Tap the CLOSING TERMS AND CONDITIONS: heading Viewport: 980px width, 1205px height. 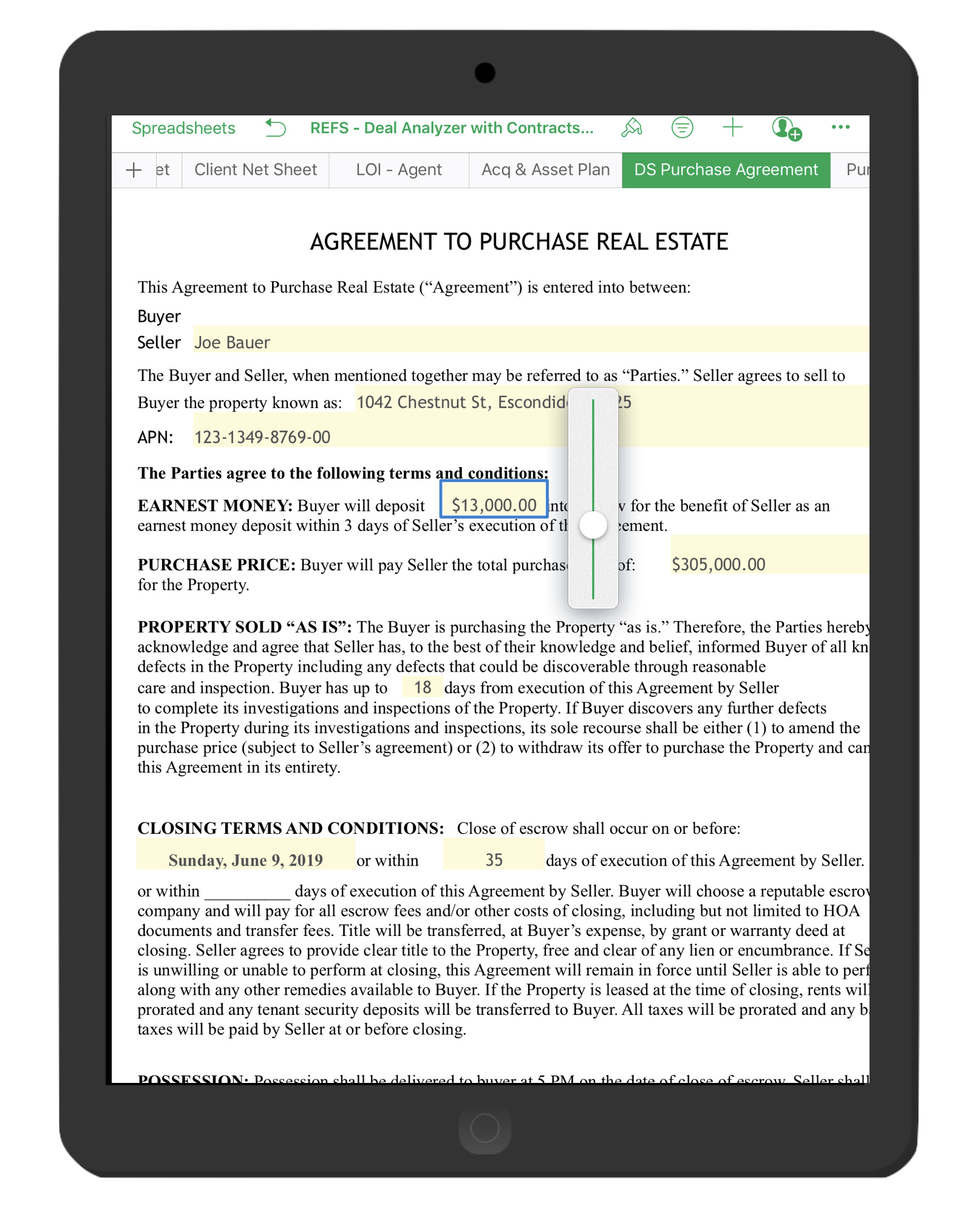pyautogui.click(x=291, y=828)
